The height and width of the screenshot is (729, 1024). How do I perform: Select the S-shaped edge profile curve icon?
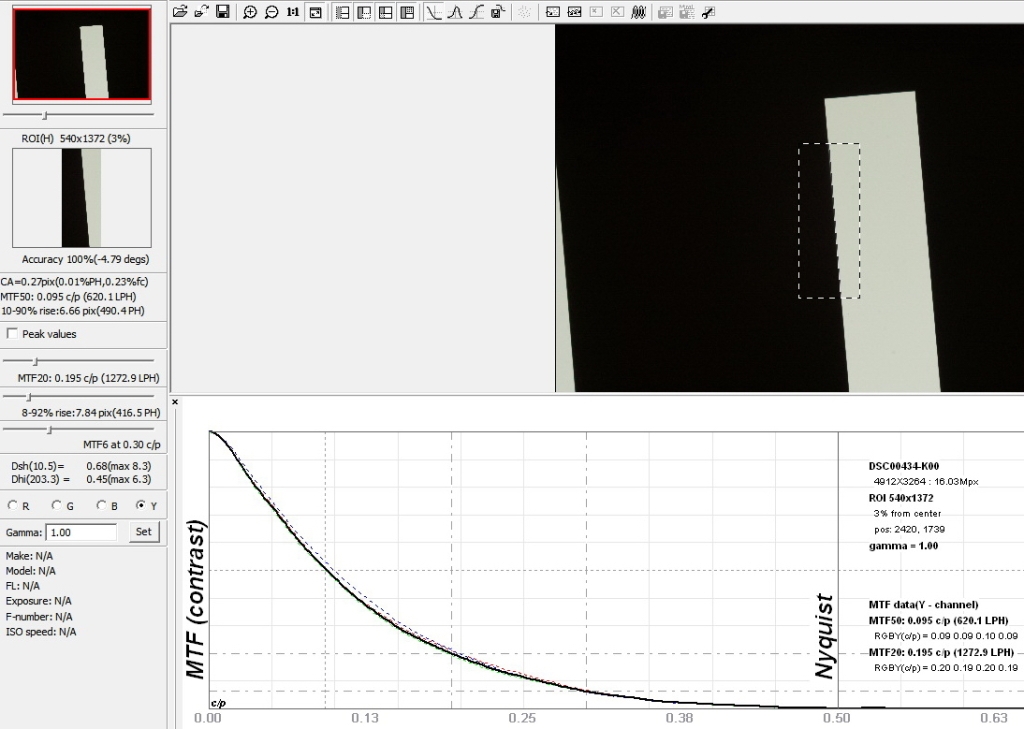pyautogui.click(x=476, y=12)
